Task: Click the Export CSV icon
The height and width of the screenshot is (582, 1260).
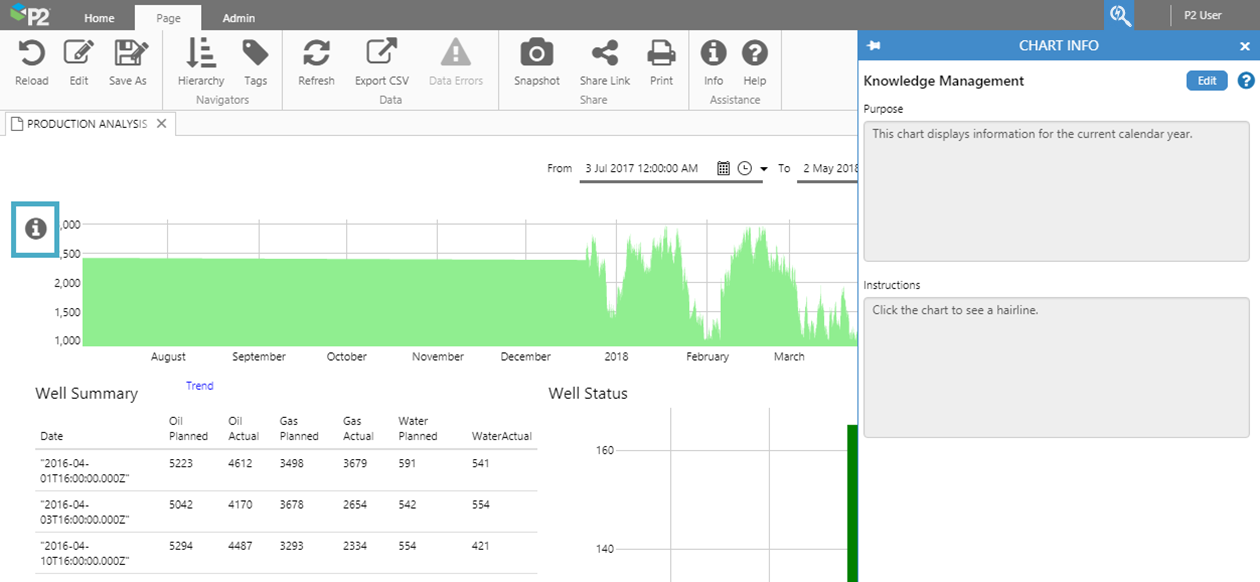Action: pyautogui.click(x=381, y=54)
